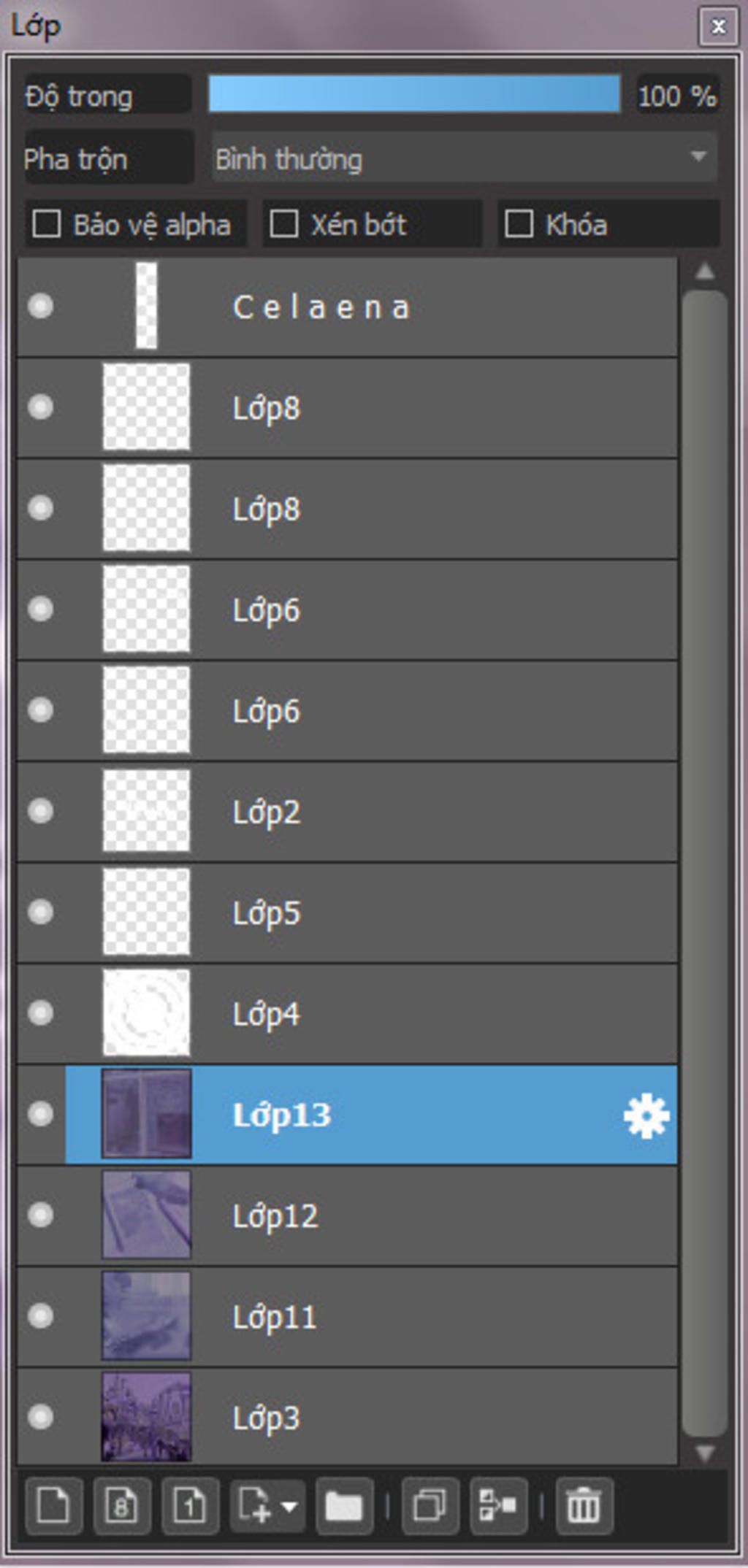Image resolution: width=748 pixels, height=1568 pixels.
Task: Create a new layer folder
Action: tap(344, 1505)
